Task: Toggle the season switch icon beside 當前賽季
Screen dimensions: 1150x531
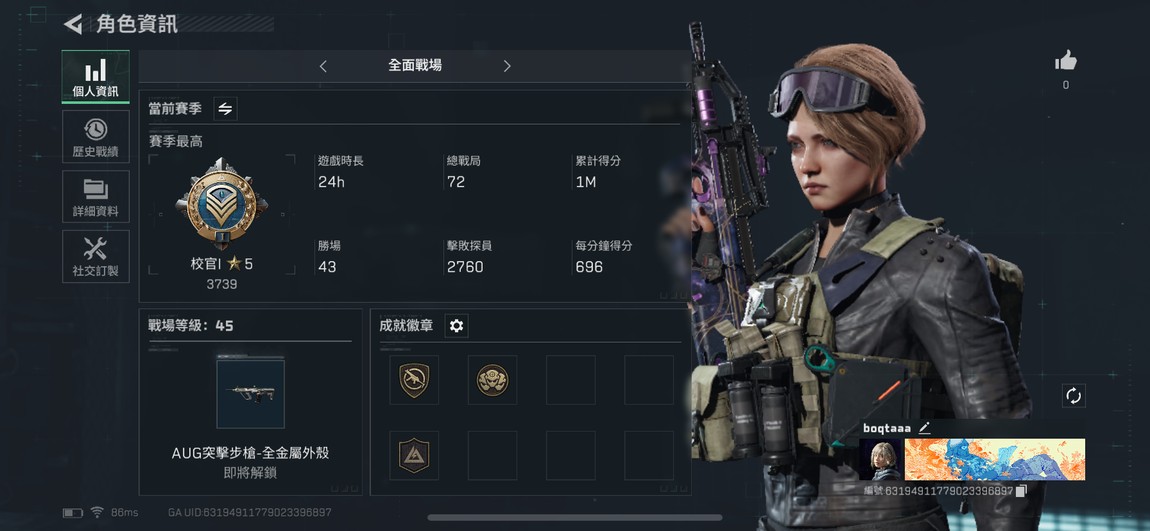Action: (x=225, y=109)
